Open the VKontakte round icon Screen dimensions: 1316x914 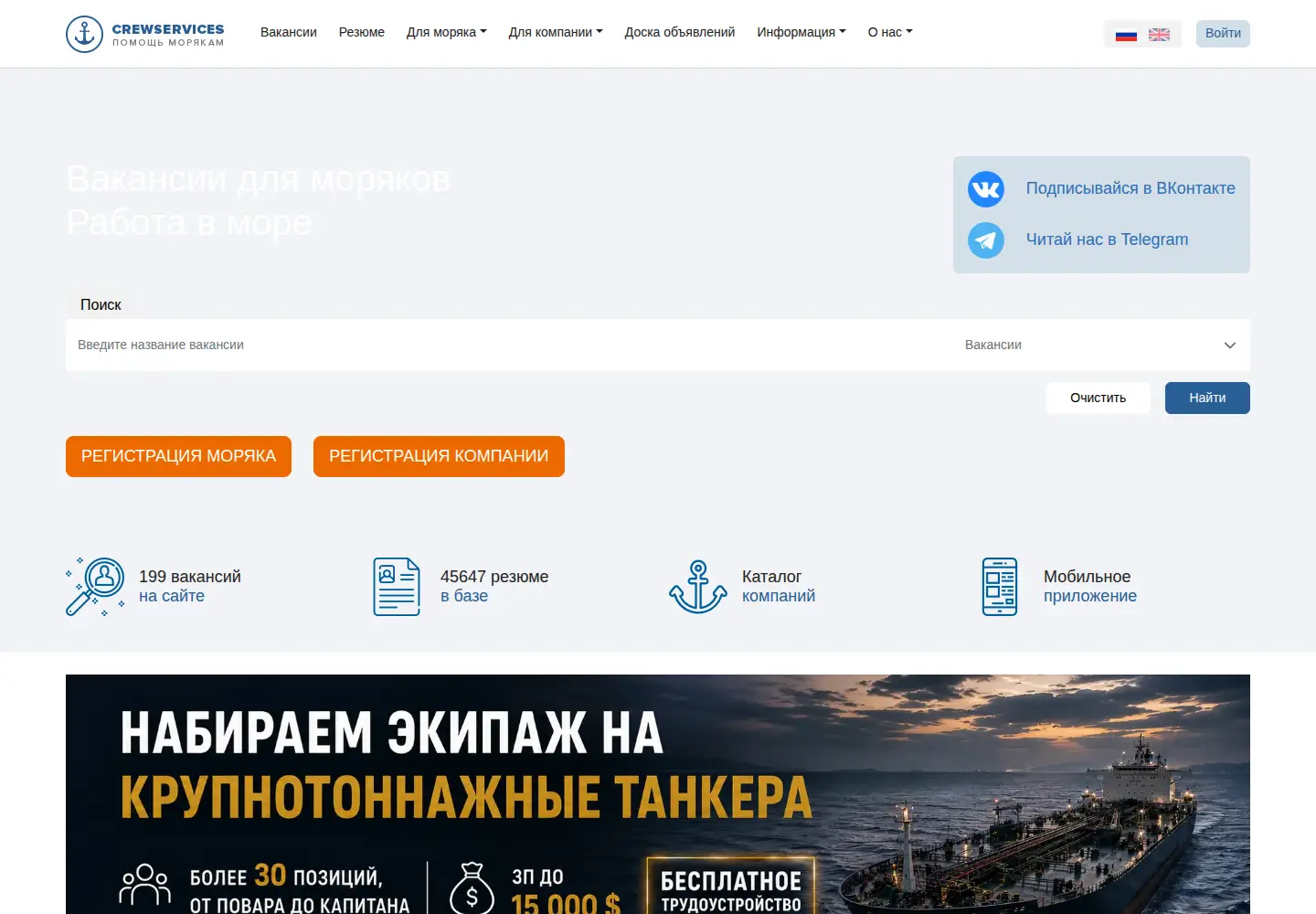[986, 189]
